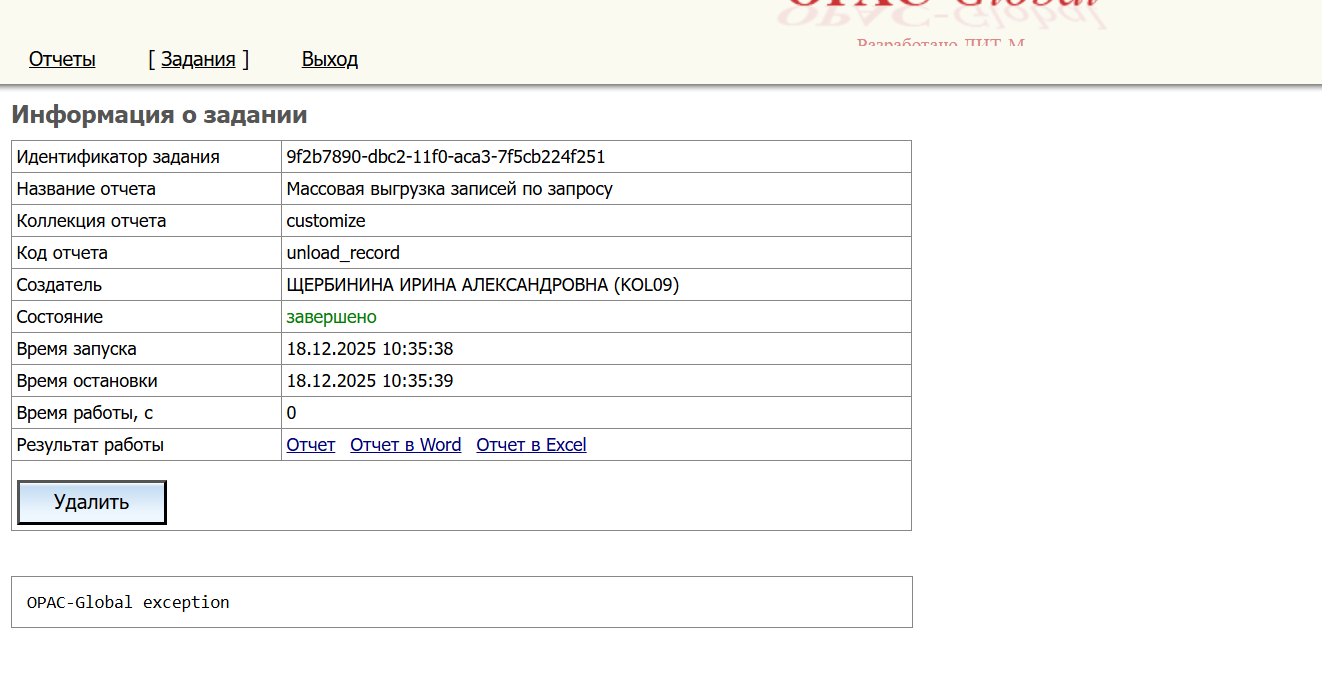Click the unload_record report code
This screenshot has height=677, width=1322.
pyautogui.click(x=343, y=253)
